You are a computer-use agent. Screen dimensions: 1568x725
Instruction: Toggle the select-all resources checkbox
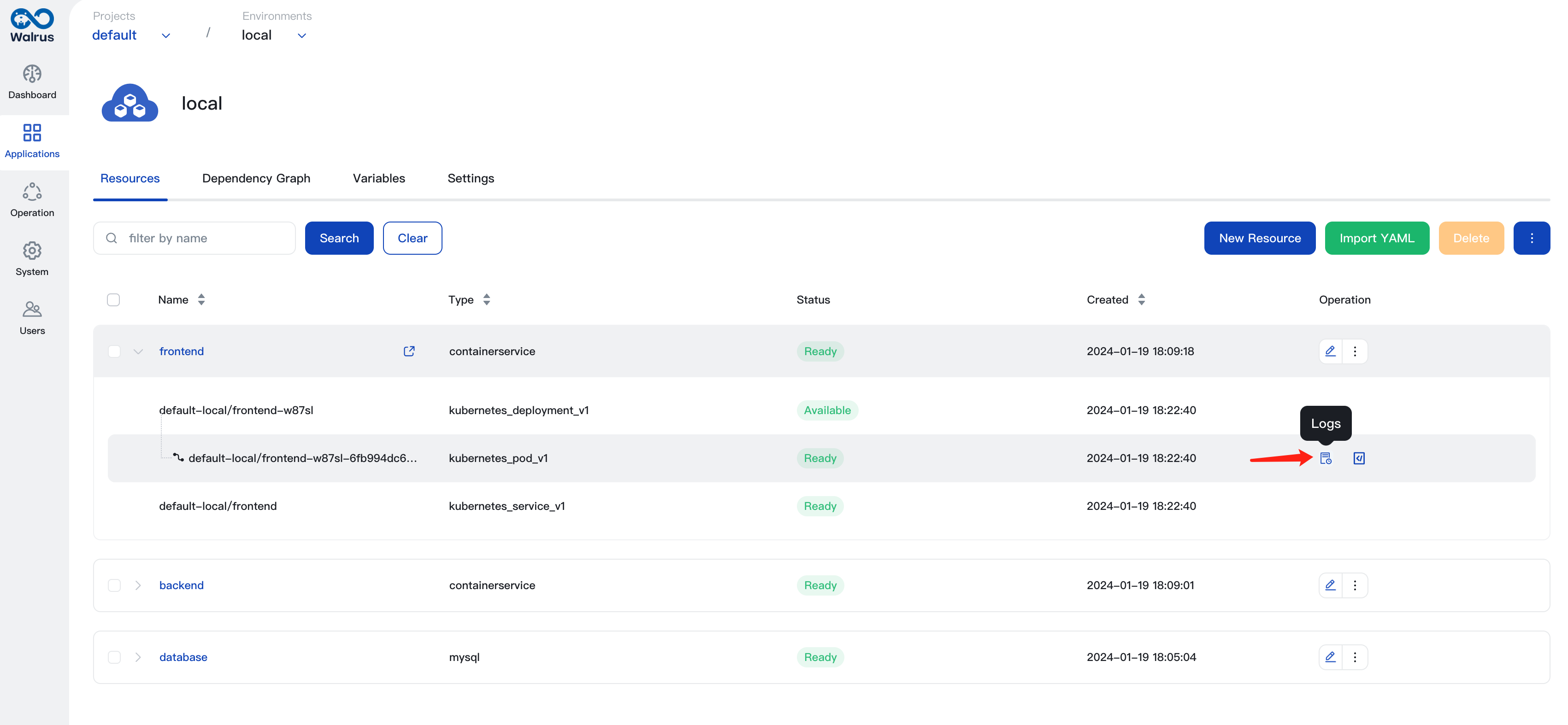coord(114,299)
